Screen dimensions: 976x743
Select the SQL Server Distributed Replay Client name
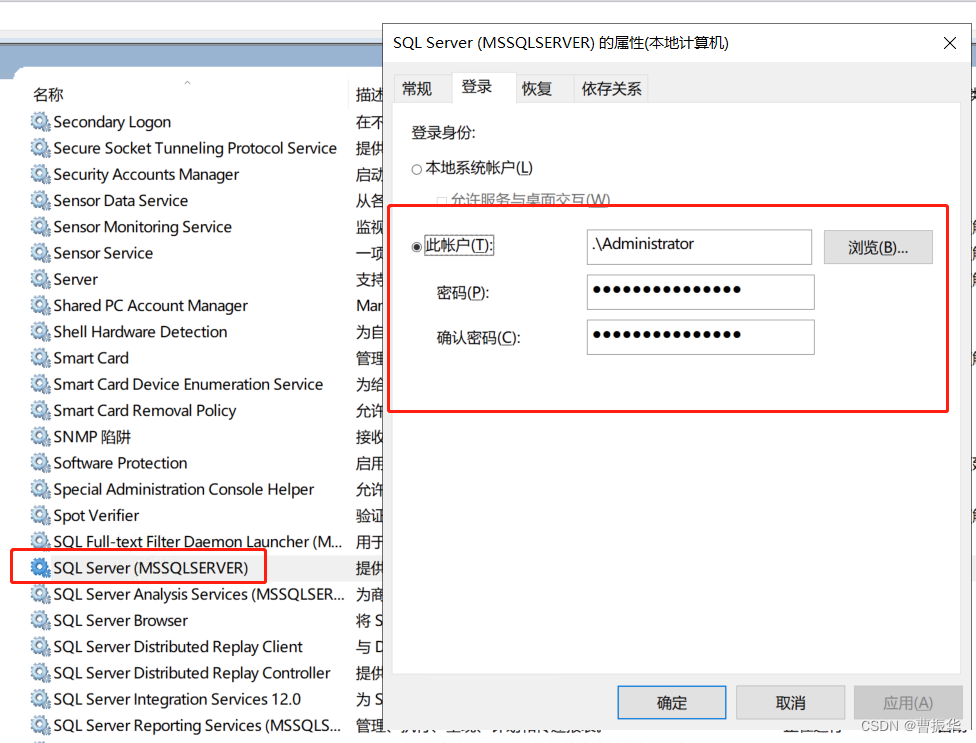click(x=178, y=647)
